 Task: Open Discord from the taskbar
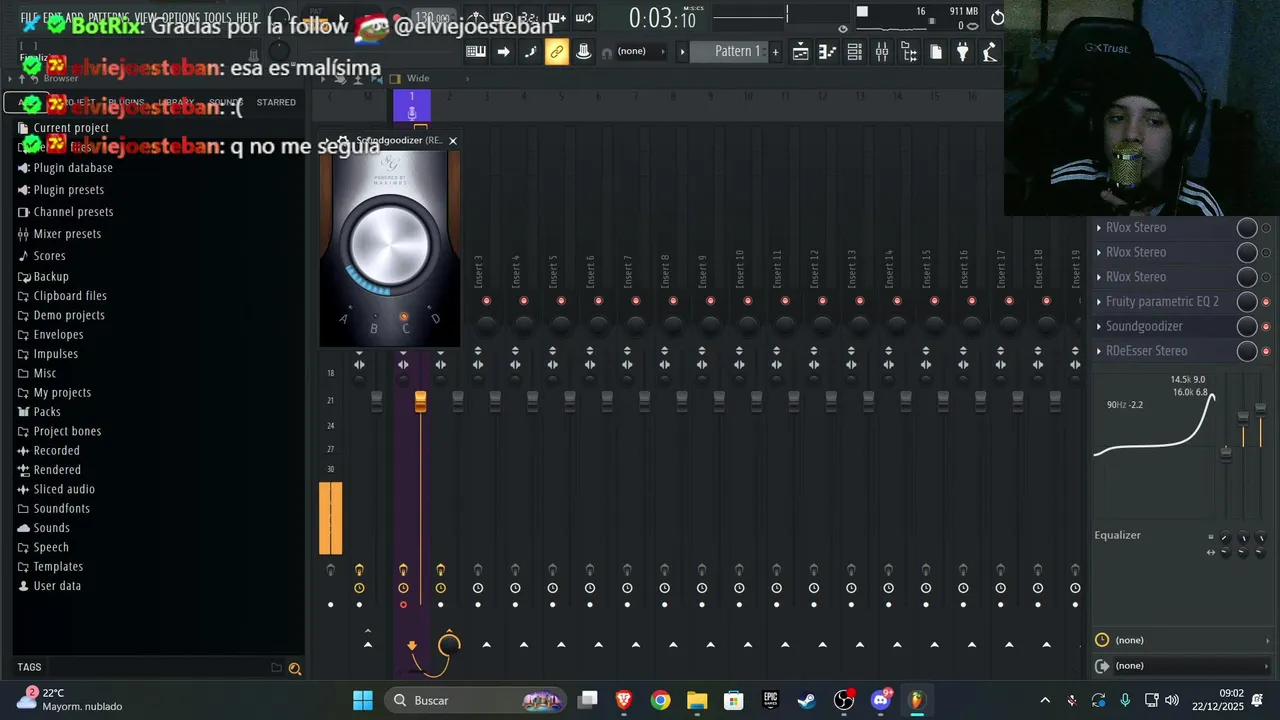point(880,700)
